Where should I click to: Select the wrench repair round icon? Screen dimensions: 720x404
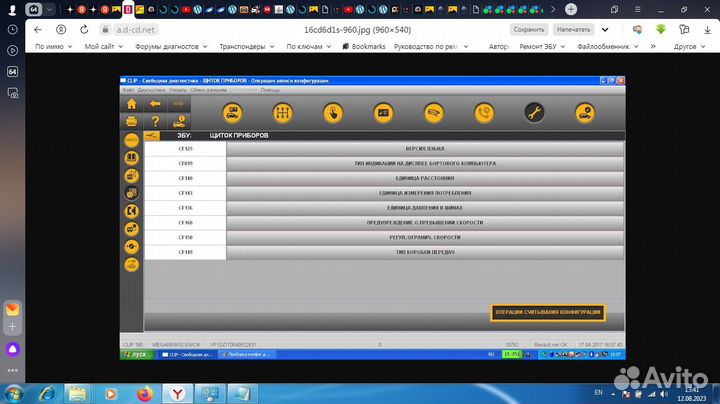tap(535, 112)
